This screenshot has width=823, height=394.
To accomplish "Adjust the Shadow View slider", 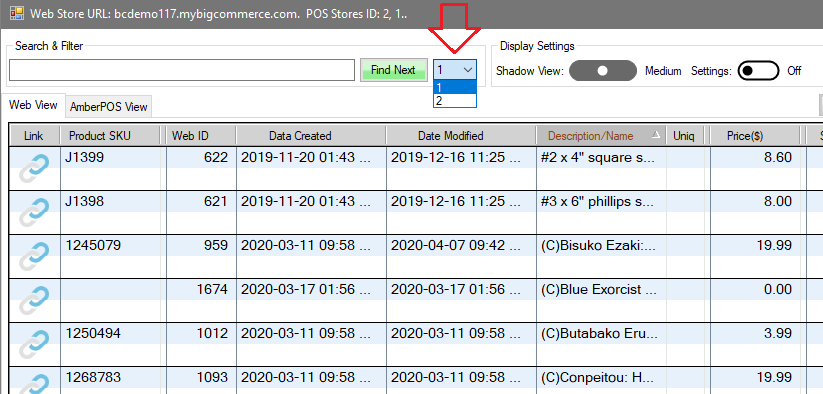I will [603, 70].
